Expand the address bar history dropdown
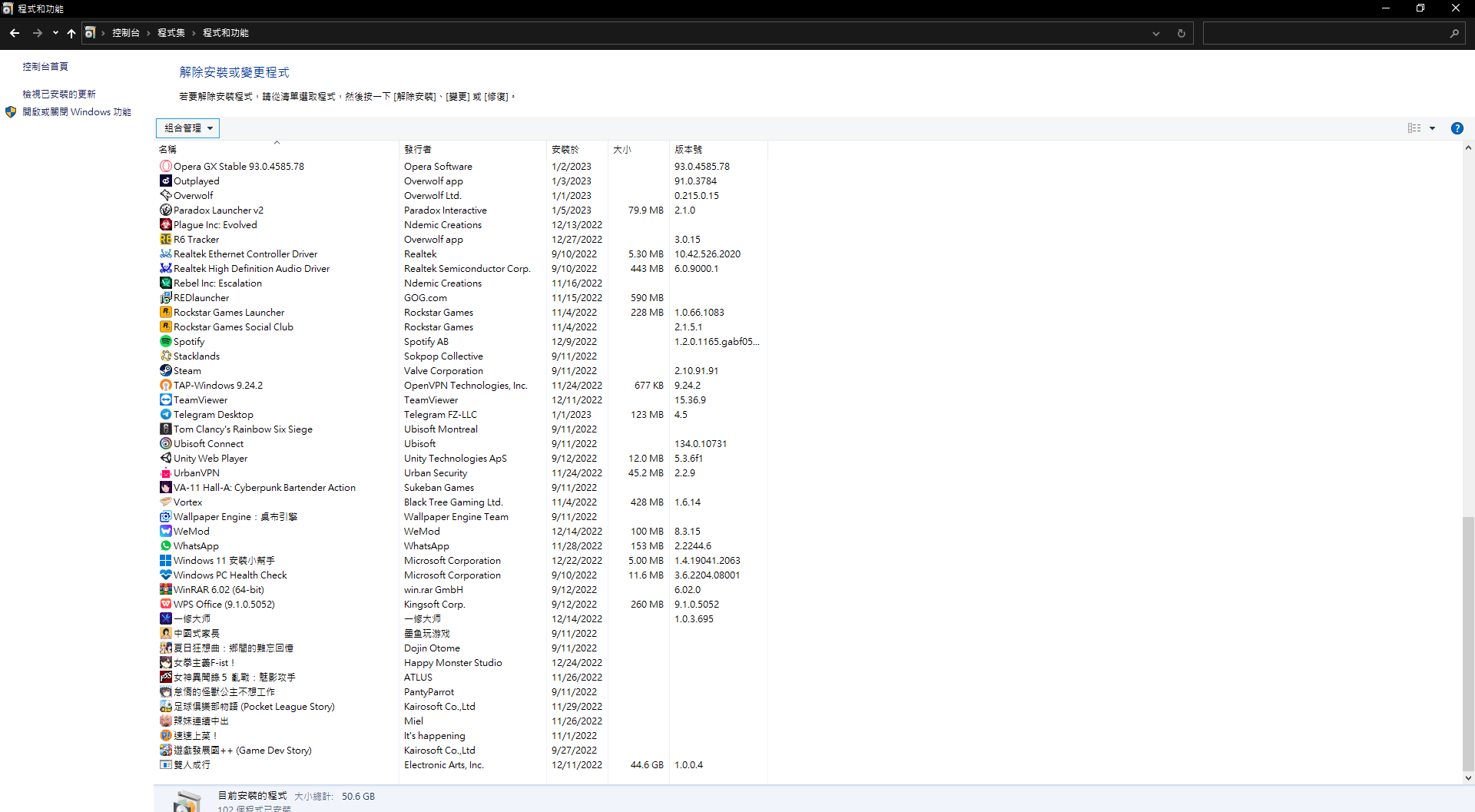The width and height of the screenshot is (1475, 812). tap(1155, 33)
